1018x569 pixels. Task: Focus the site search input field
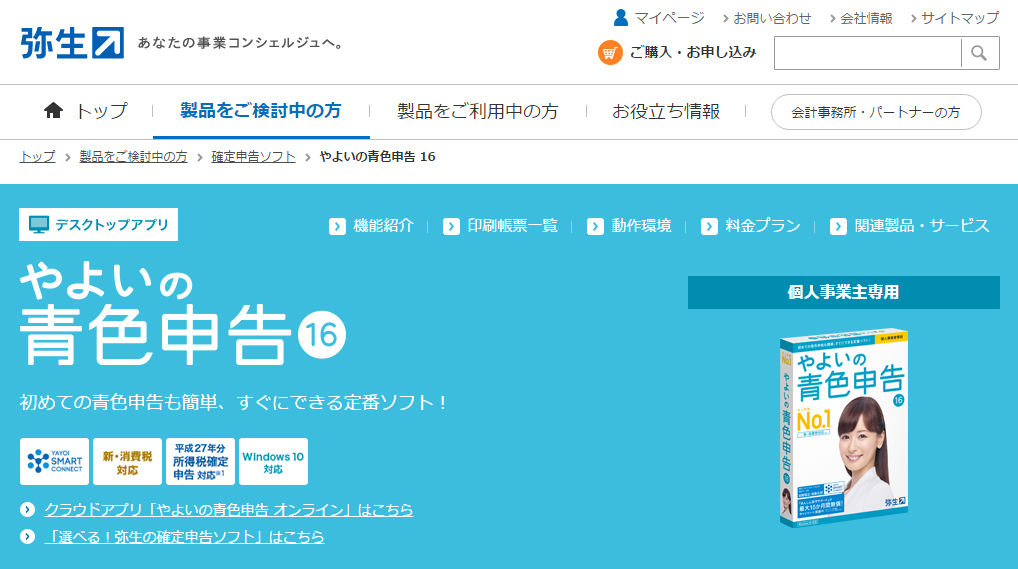click(x=867, y=53)
